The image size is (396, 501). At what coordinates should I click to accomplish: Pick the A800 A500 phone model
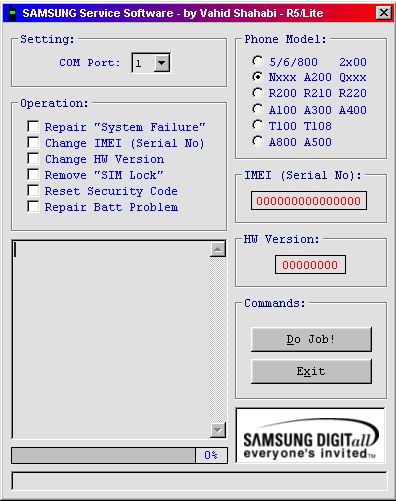point(257,141)
